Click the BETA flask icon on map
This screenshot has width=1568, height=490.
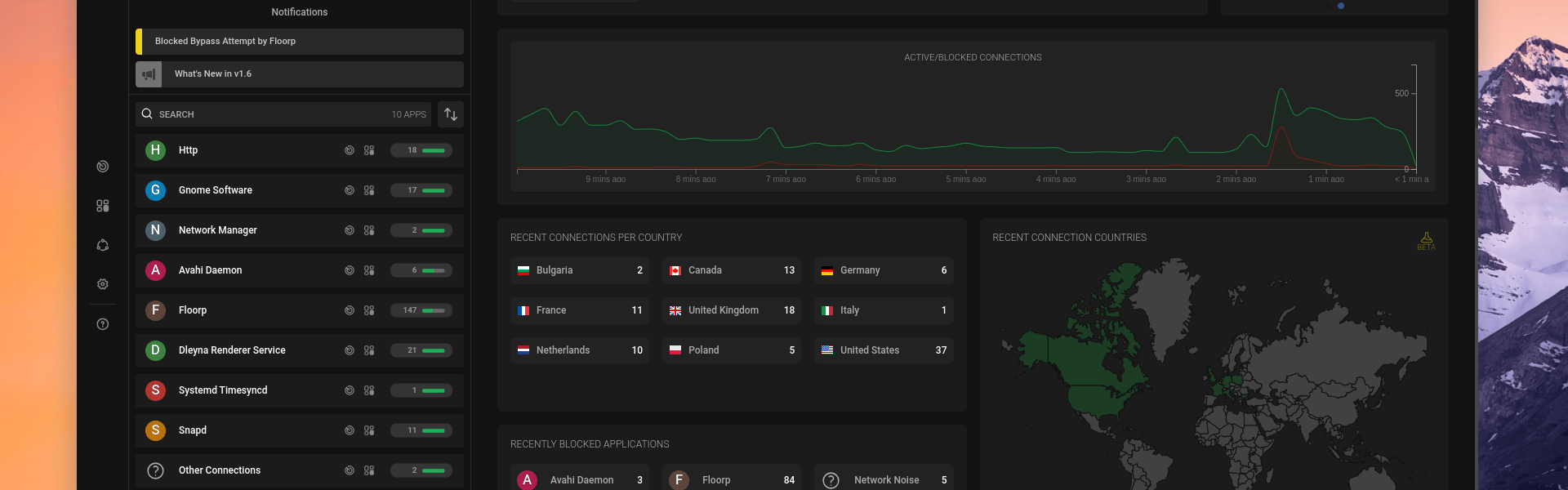pos(1426,240)
